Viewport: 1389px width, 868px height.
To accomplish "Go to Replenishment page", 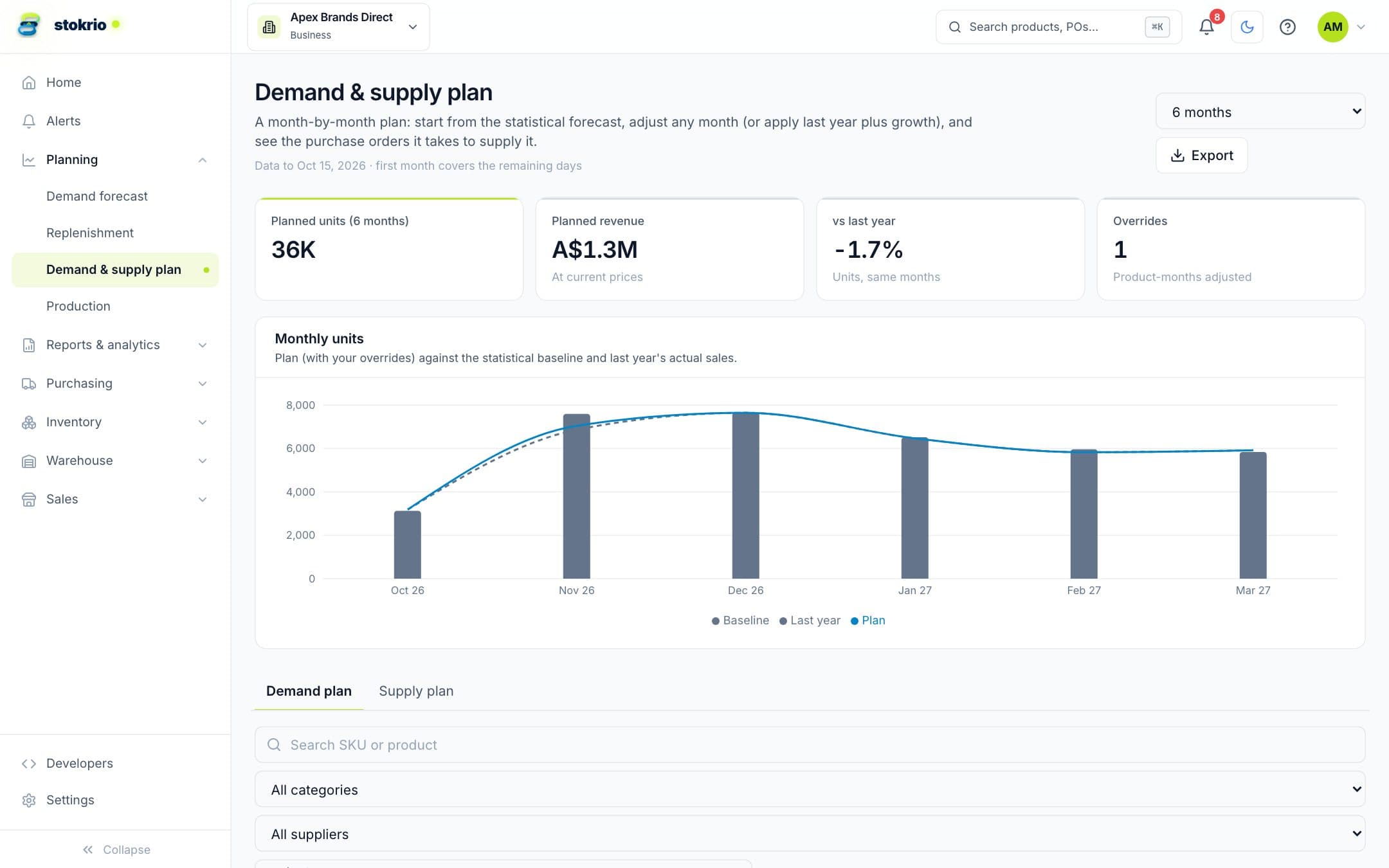I will point(90,233).
